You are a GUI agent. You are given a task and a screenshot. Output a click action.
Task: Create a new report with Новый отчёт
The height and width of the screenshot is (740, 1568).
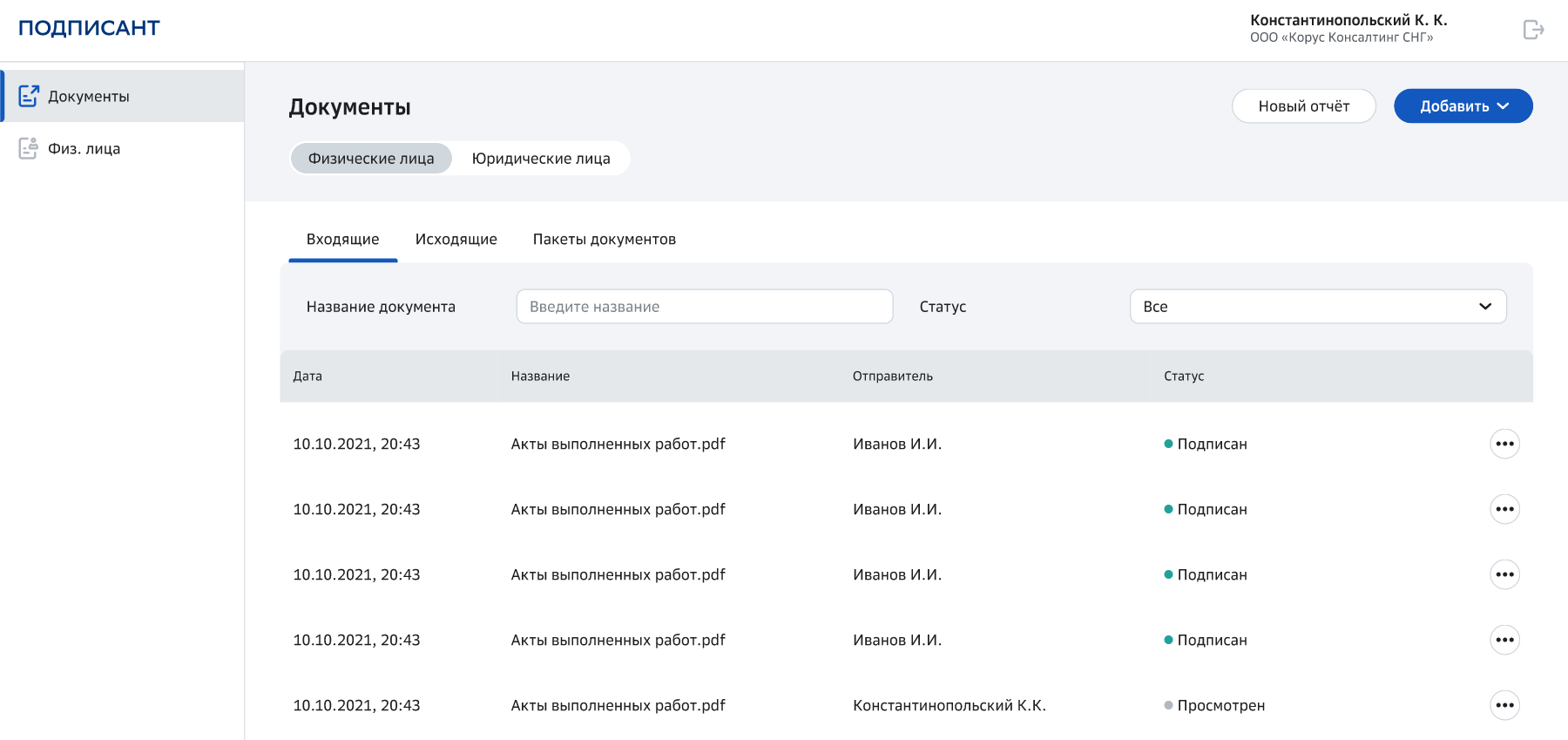(x=1303, y=106)
